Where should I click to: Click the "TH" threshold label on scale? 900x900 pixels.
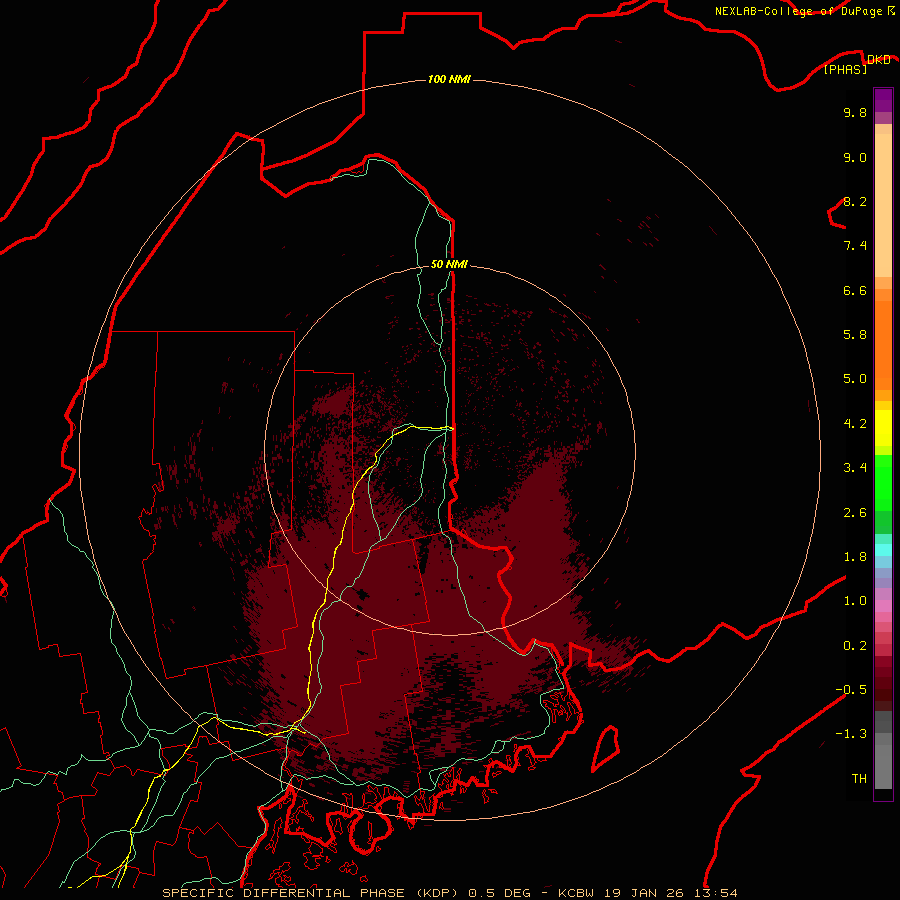tap(859, 779)
